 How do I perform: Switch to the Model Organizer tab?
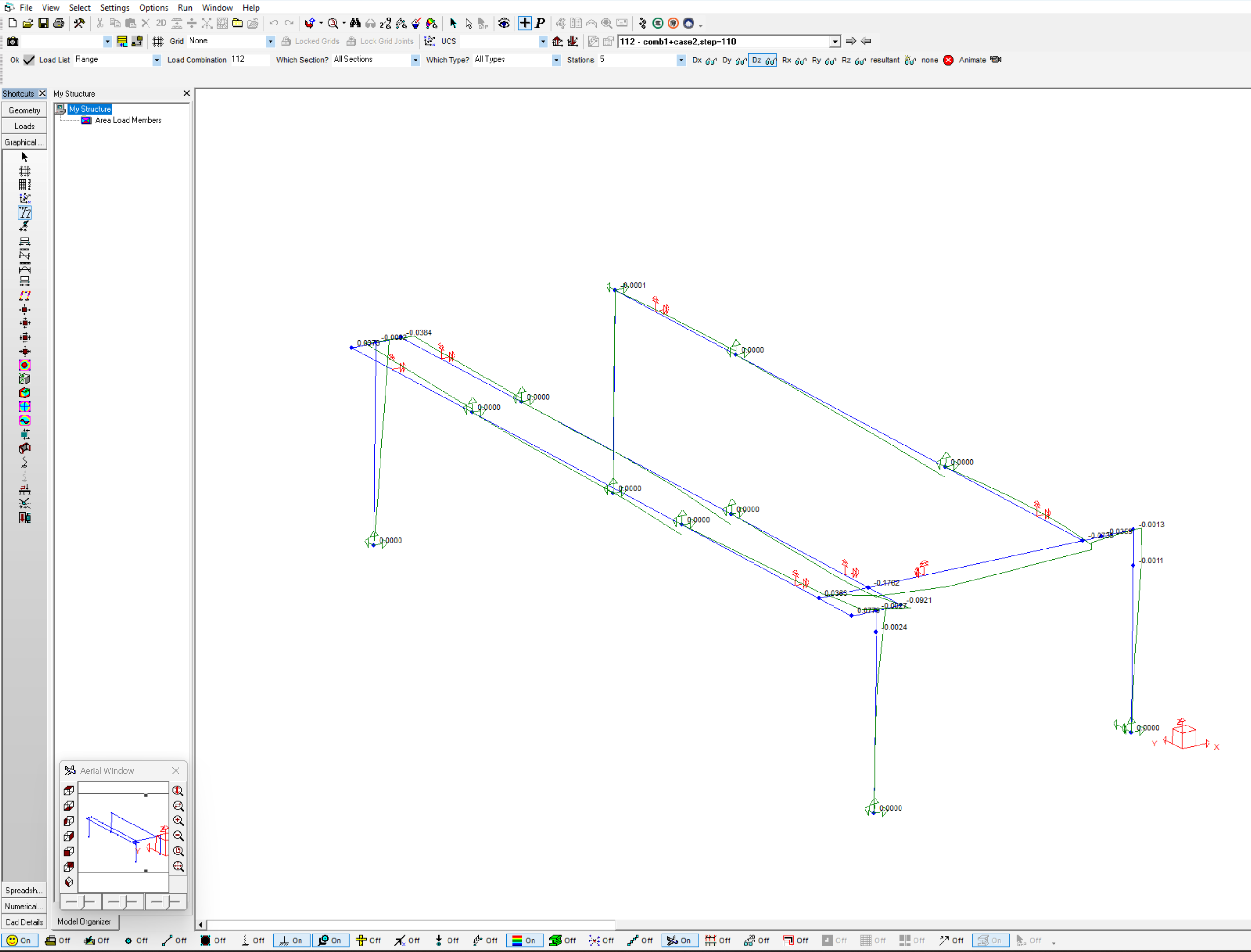click(x=84, y=922)
